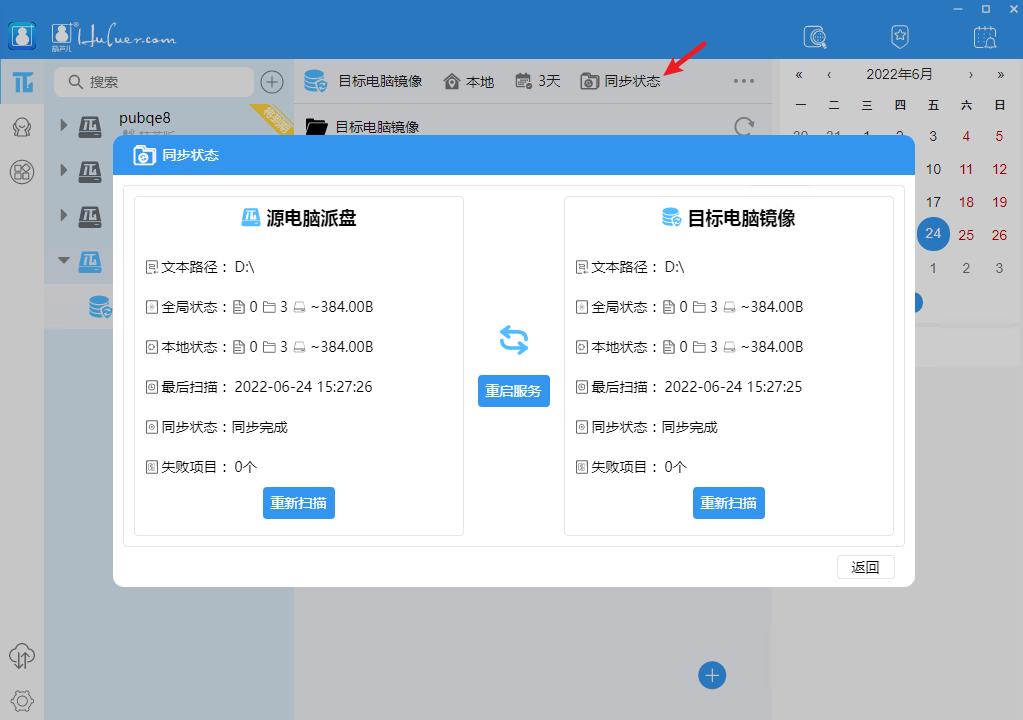
Task: Open the settings gear in the bottom-left sidebar
Action: [21, 701]
